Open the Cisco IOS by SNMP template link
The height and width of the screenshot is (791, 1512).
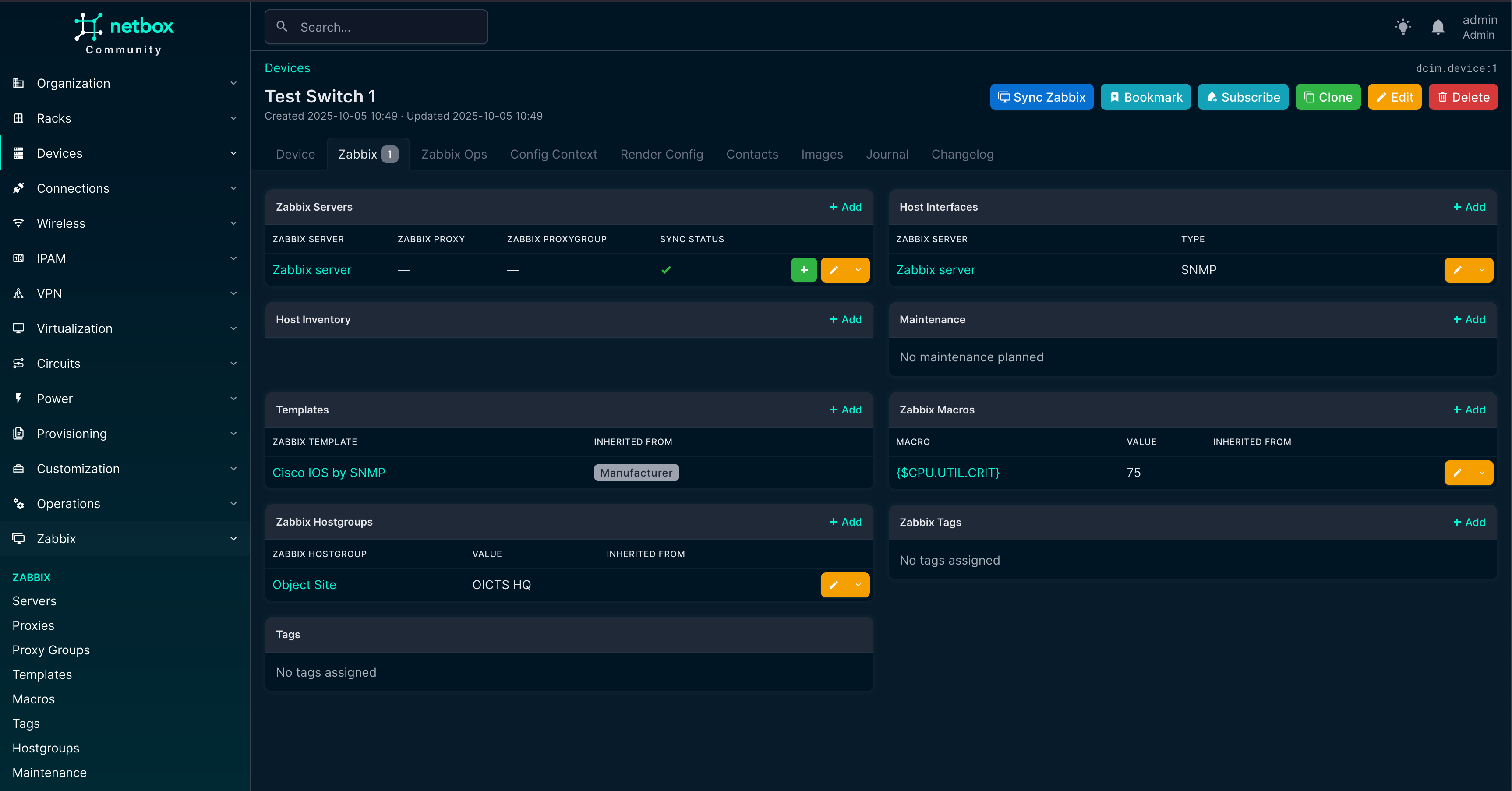pos(329,473)
